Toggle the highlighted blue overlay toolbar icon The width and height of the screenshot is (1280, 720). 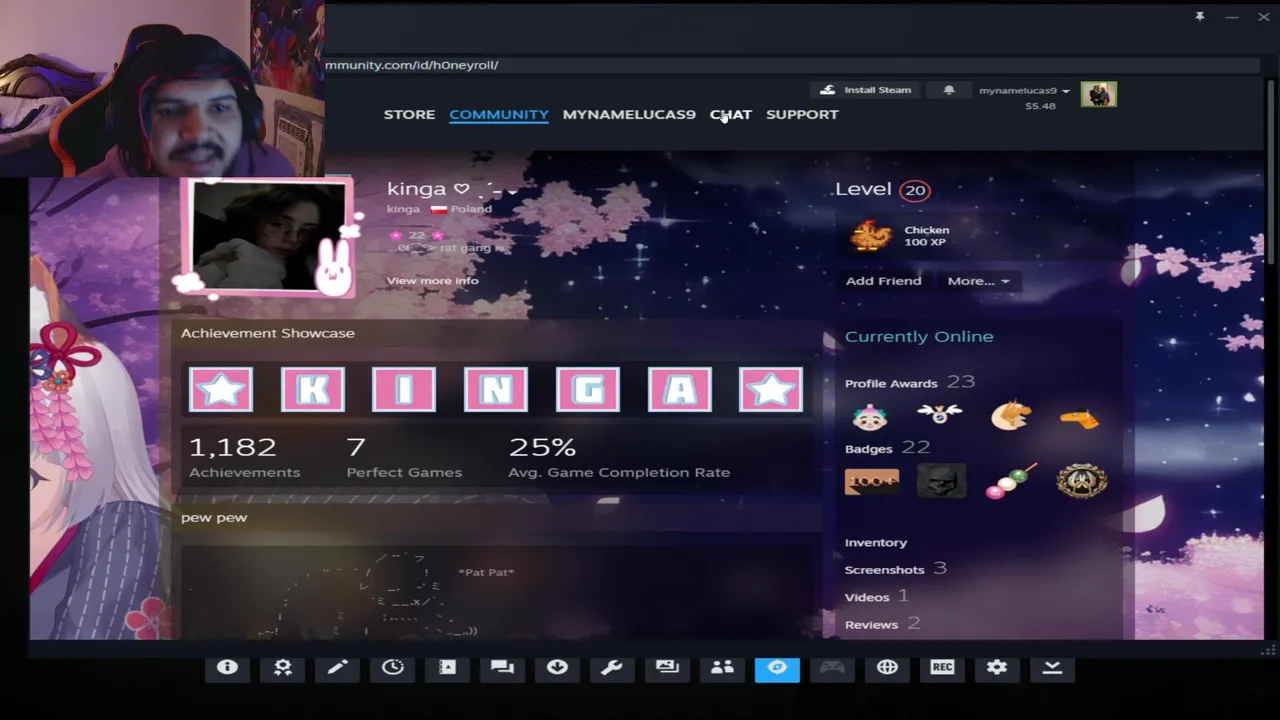coord(777,668)
